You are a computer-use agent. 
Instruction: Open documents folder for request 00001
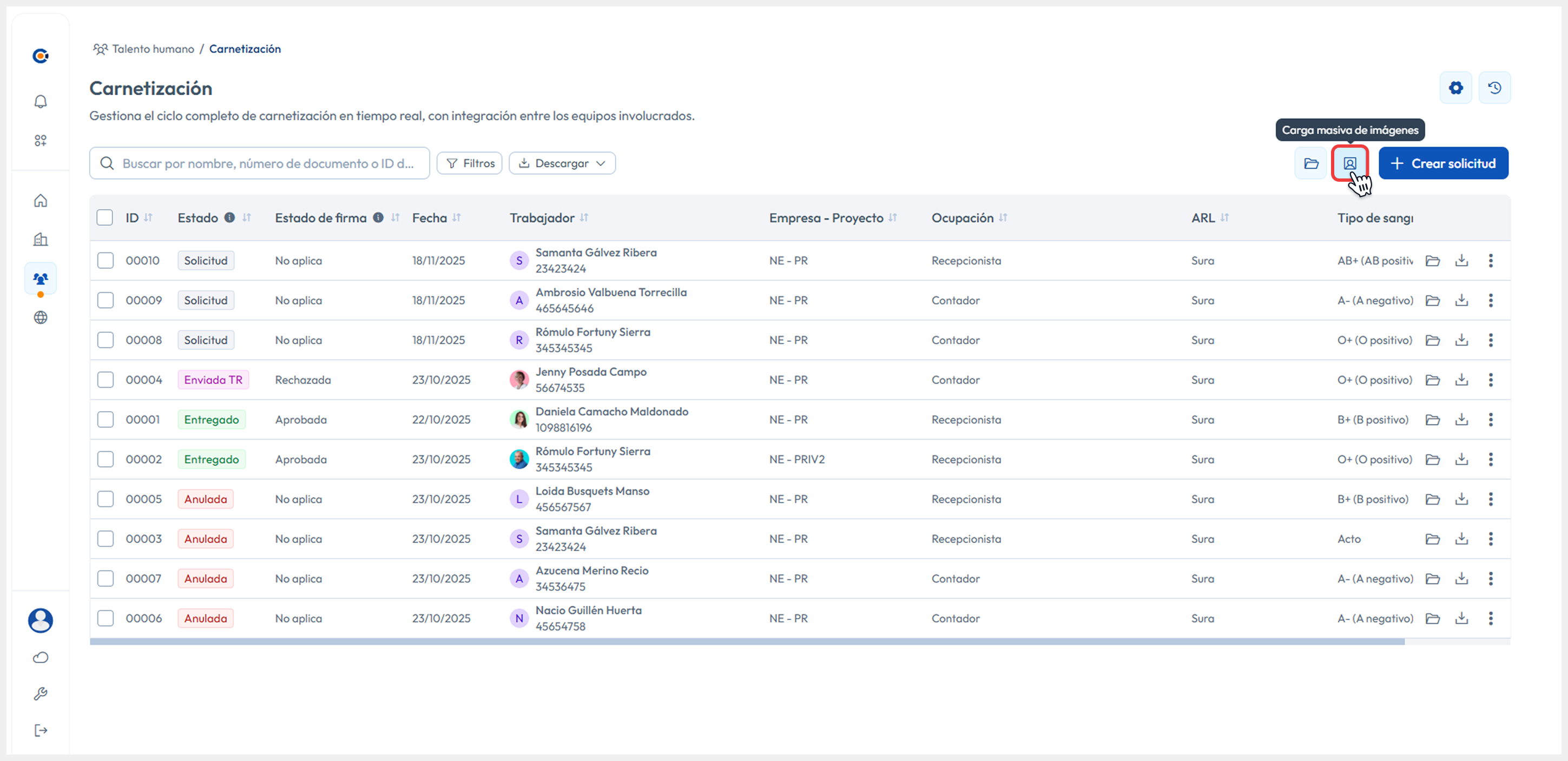pos(1432,420)
